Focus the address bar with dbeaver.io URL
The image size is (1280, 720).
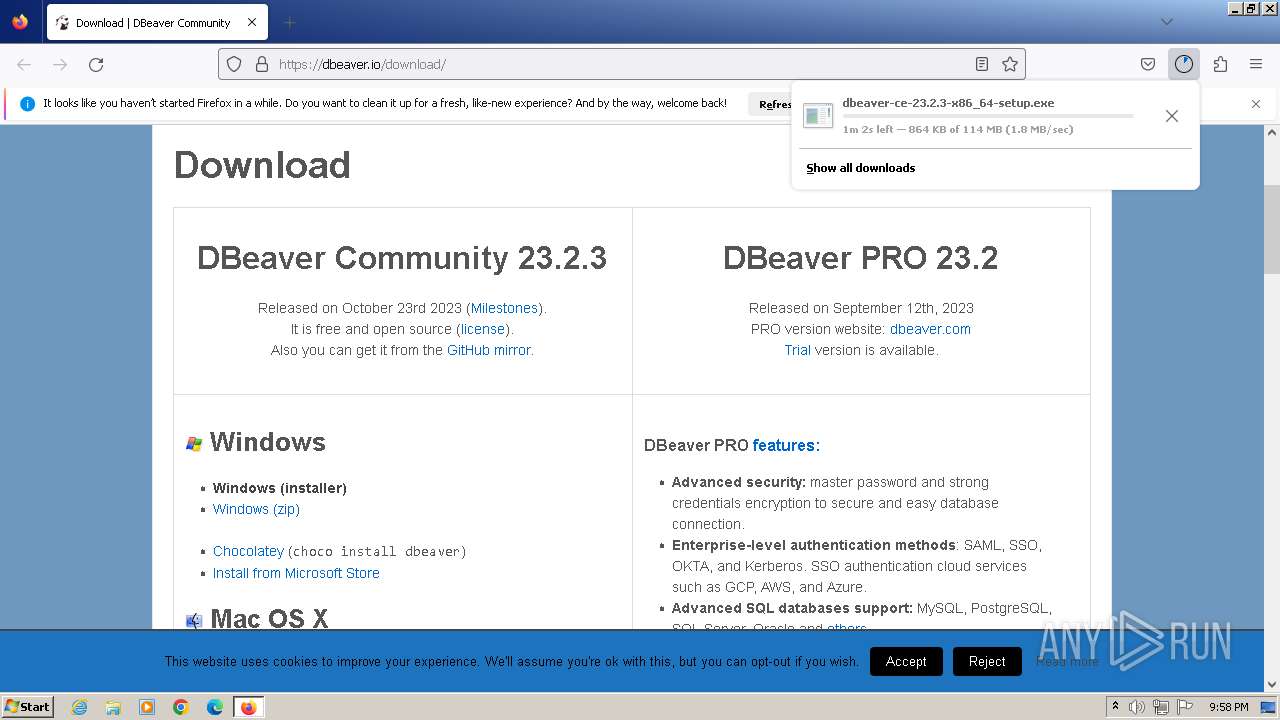tap(620, 64)
